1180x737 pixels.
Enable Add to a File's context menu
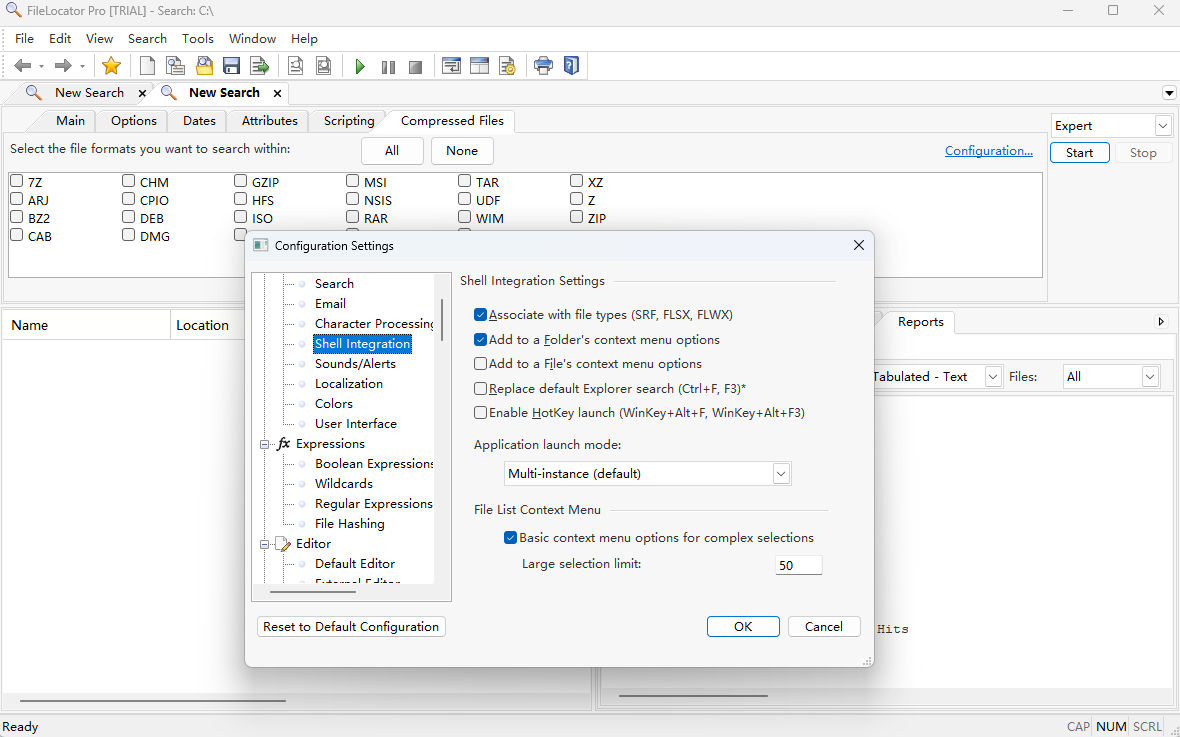click(481, 364)
